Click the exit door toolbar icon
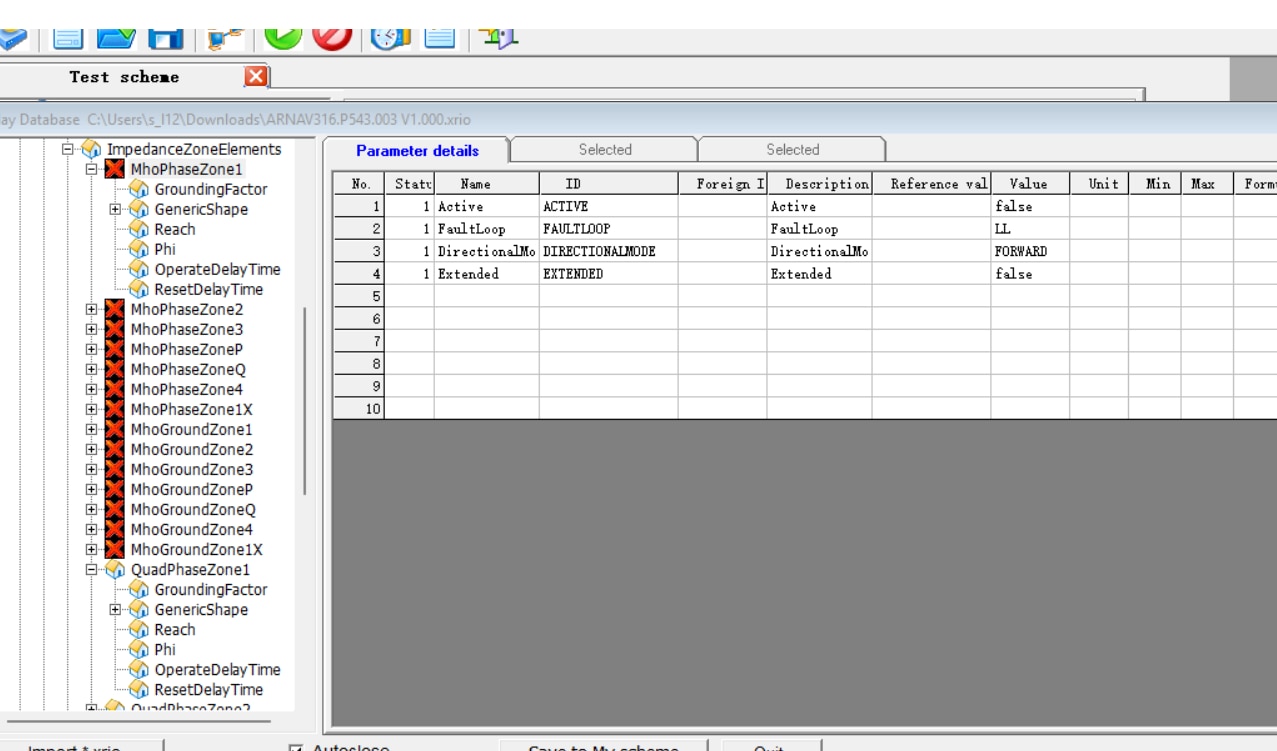The image size is (1277, 751). tap(498, 38)
